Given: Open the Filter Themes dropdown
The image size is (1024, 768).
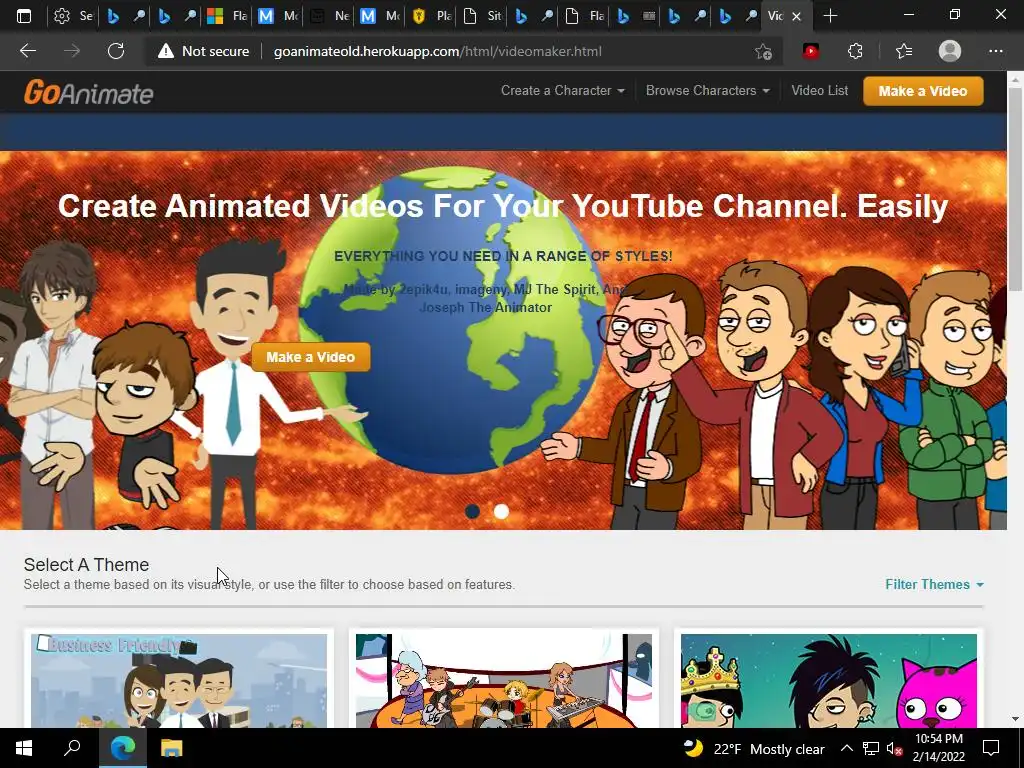Looking at the screenshot, I should [x=934, y=584].
